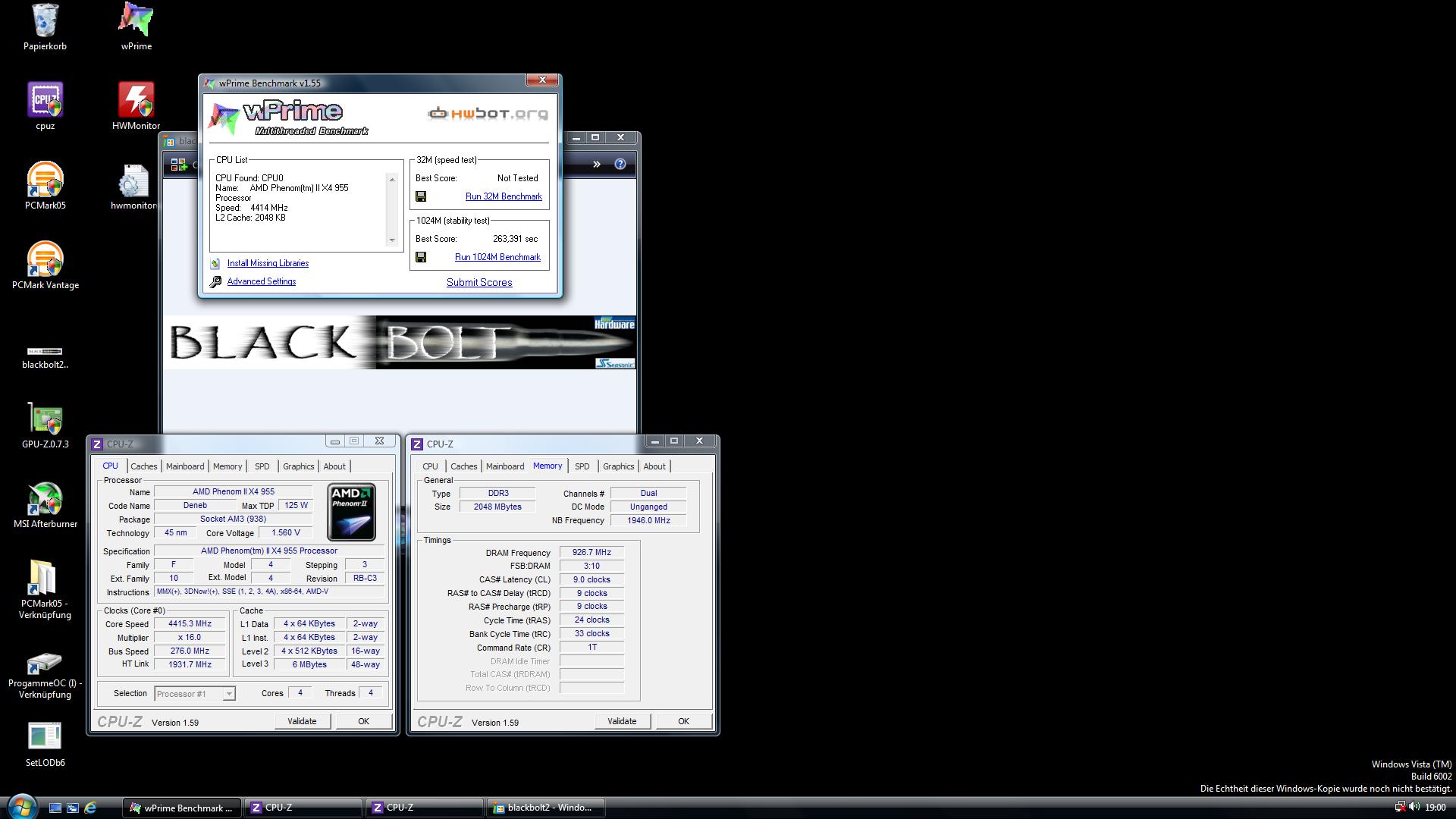Screen dimensions: 1456x819
Task: Click the BLACK BOLT banner image
Action: click(x=400, y=343)
